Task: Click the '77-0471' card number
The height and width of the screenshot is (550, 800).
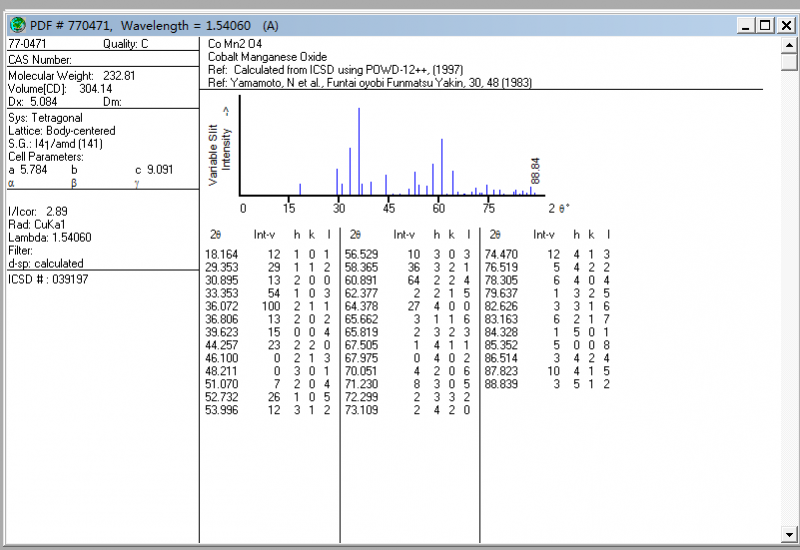Action: pyautogui.click(x=27, y=43)
